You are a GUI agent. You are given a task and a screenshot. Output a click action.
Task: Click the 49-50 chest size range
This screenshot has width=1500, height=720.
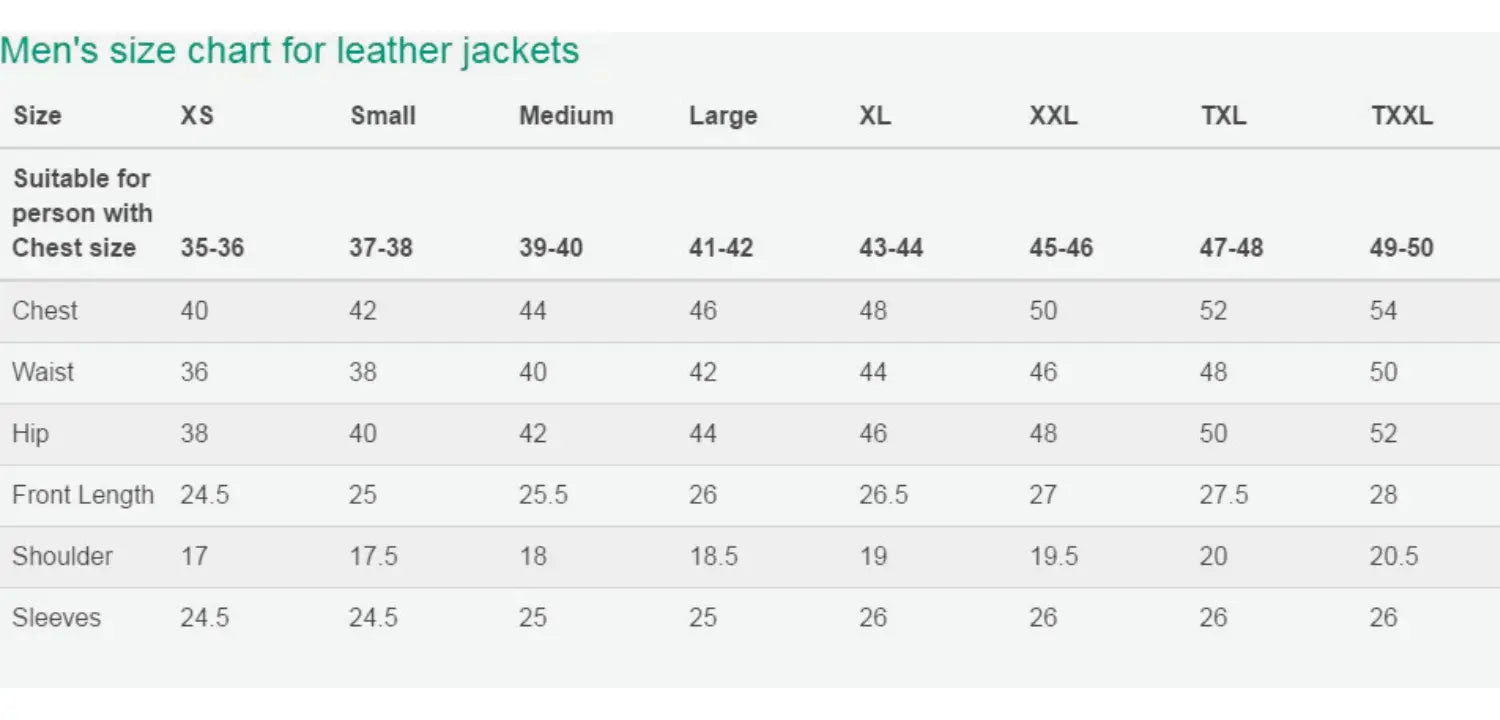tap(1402, 248)
